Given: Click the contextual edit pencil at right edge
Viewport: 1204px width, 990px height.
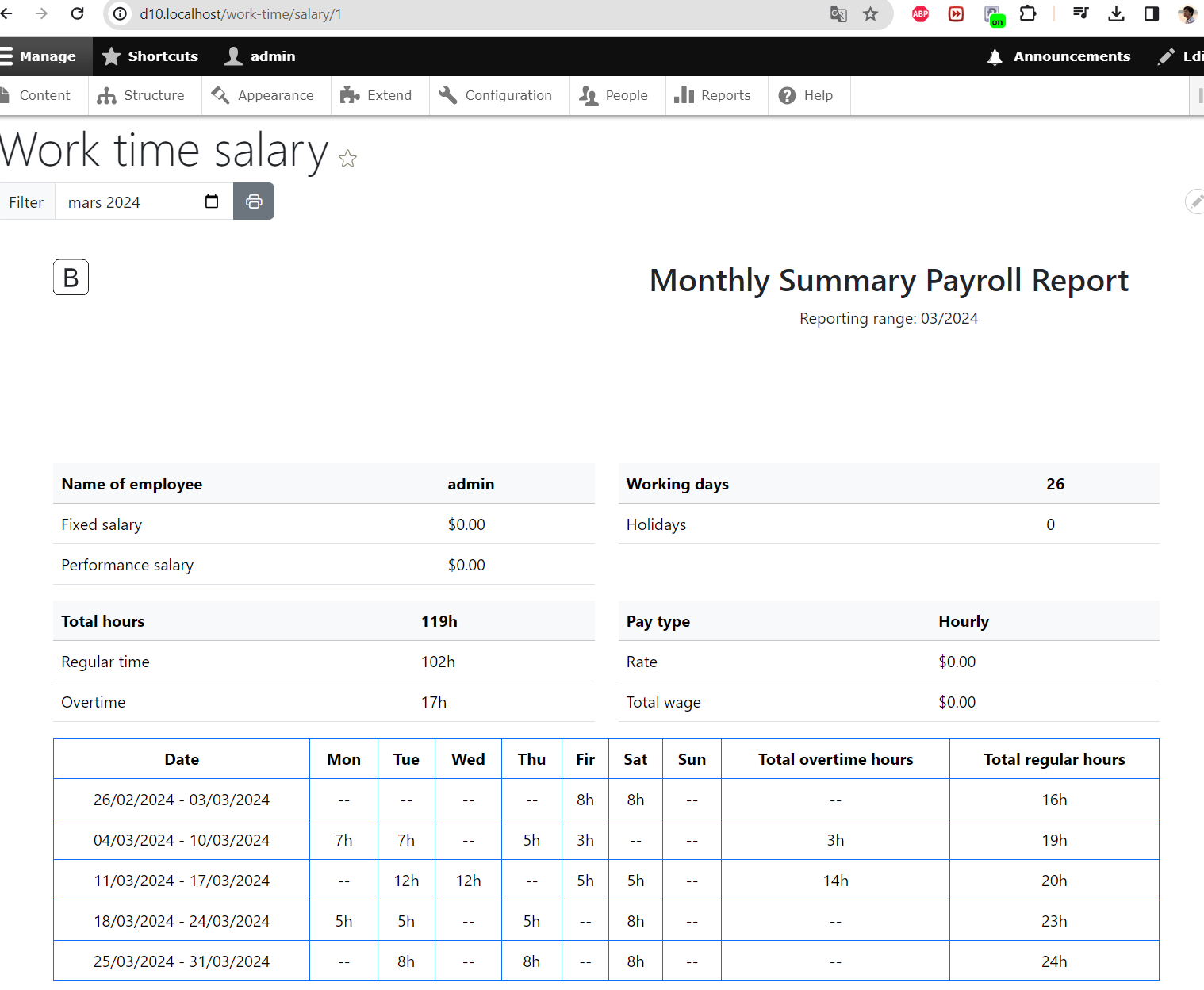Looking at the screenshot, I should pos(1194,201).
